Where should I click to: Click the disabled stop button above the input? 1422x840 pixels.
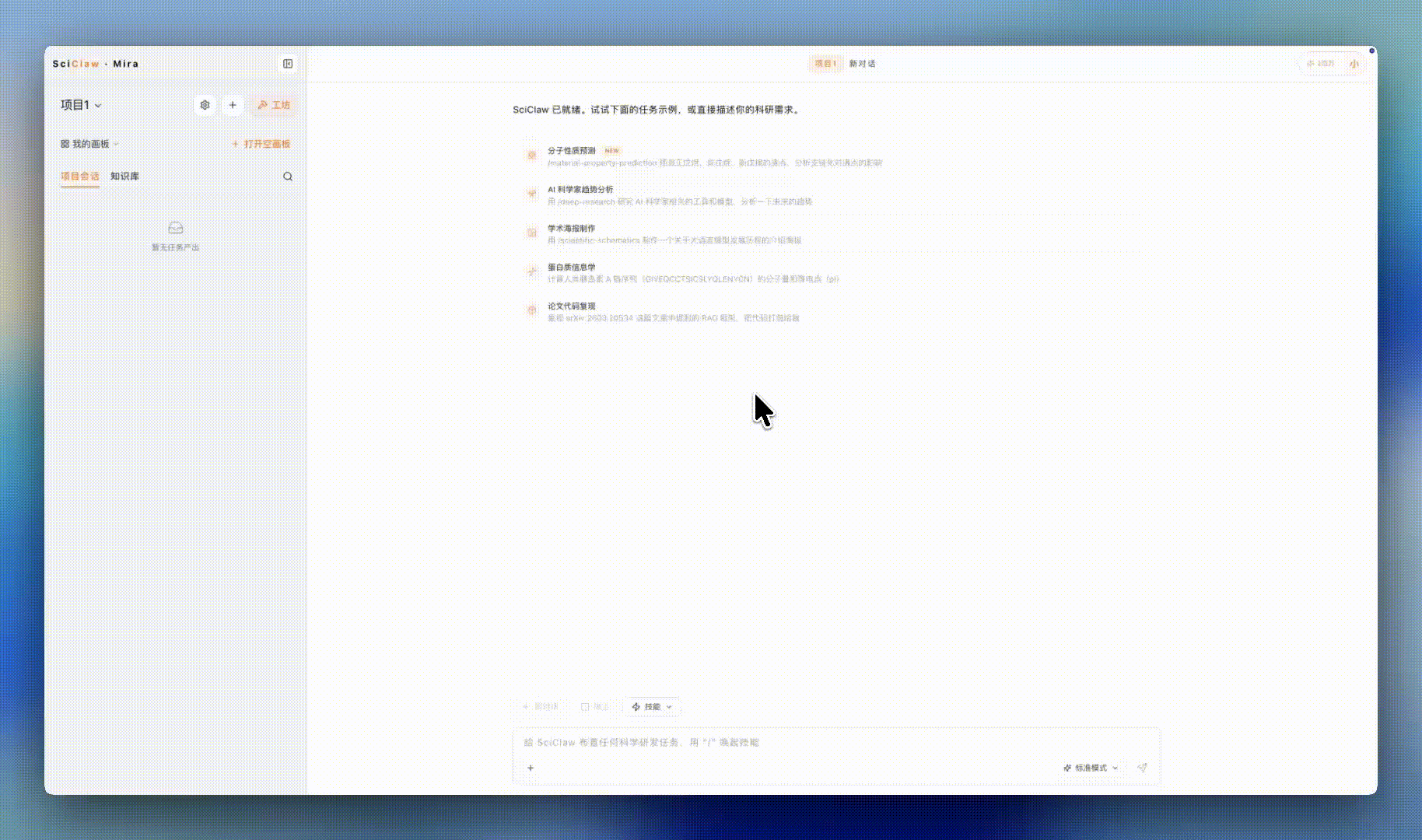(x=595, y=707)
